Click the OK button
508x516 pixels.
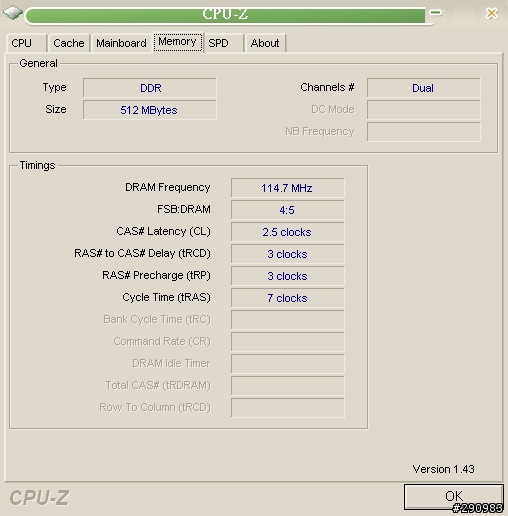click(454, 497)
